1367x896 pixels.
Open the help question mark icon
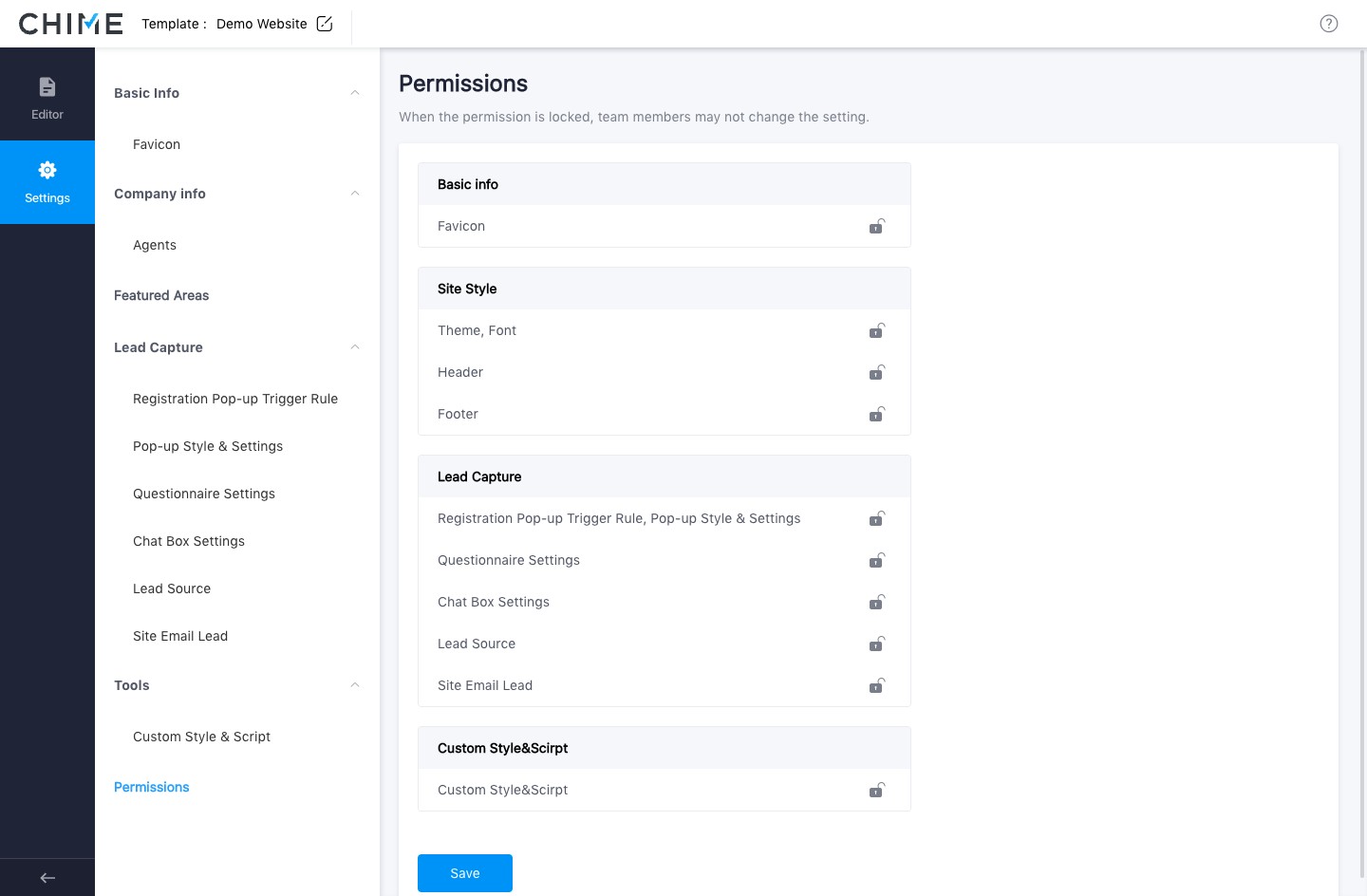tap(1329, 24)
